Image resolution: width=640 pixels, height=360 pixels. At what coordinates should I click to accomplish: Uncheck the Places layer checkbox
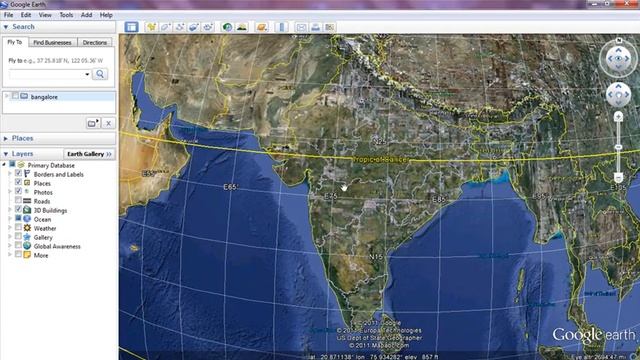point(18,182)
